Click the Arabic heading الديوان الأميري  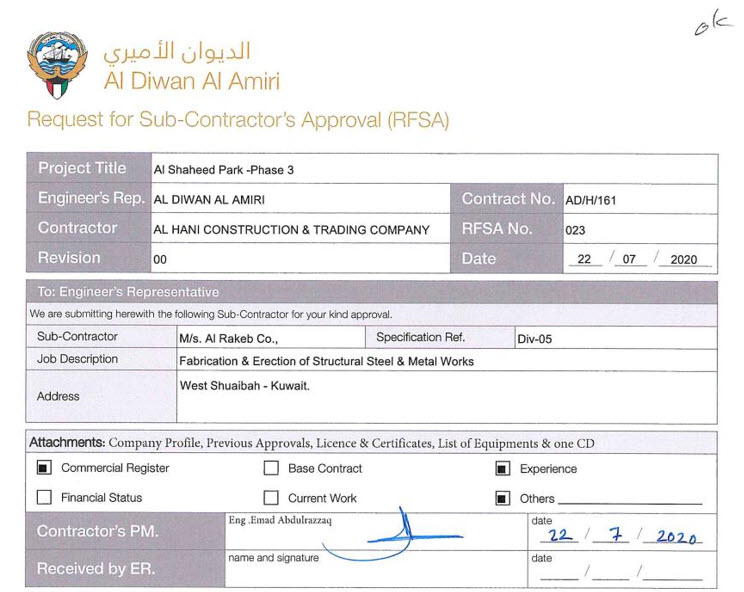point(177,52)
